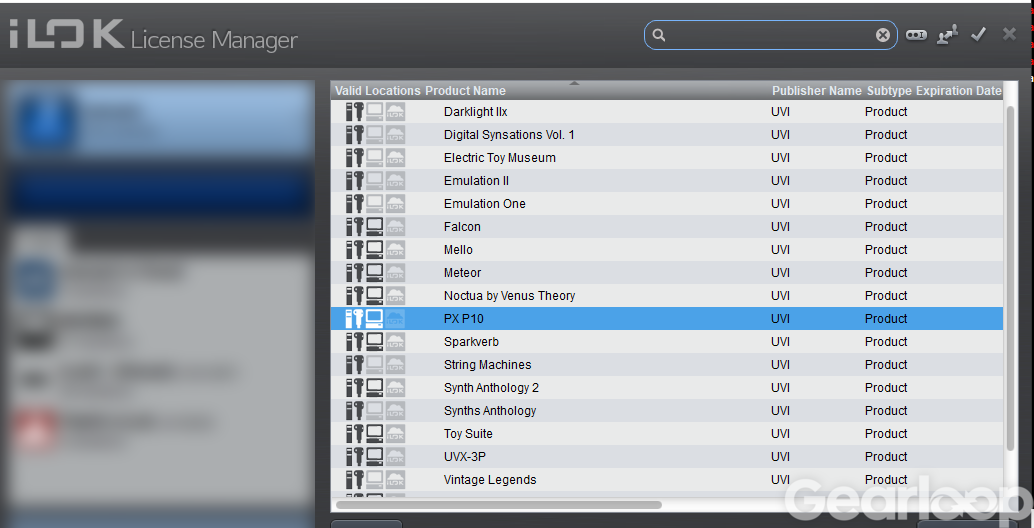Click the vertical scrollbar of license list
The width and height of the screenshot is (1034, 528).
(1010, 277)
